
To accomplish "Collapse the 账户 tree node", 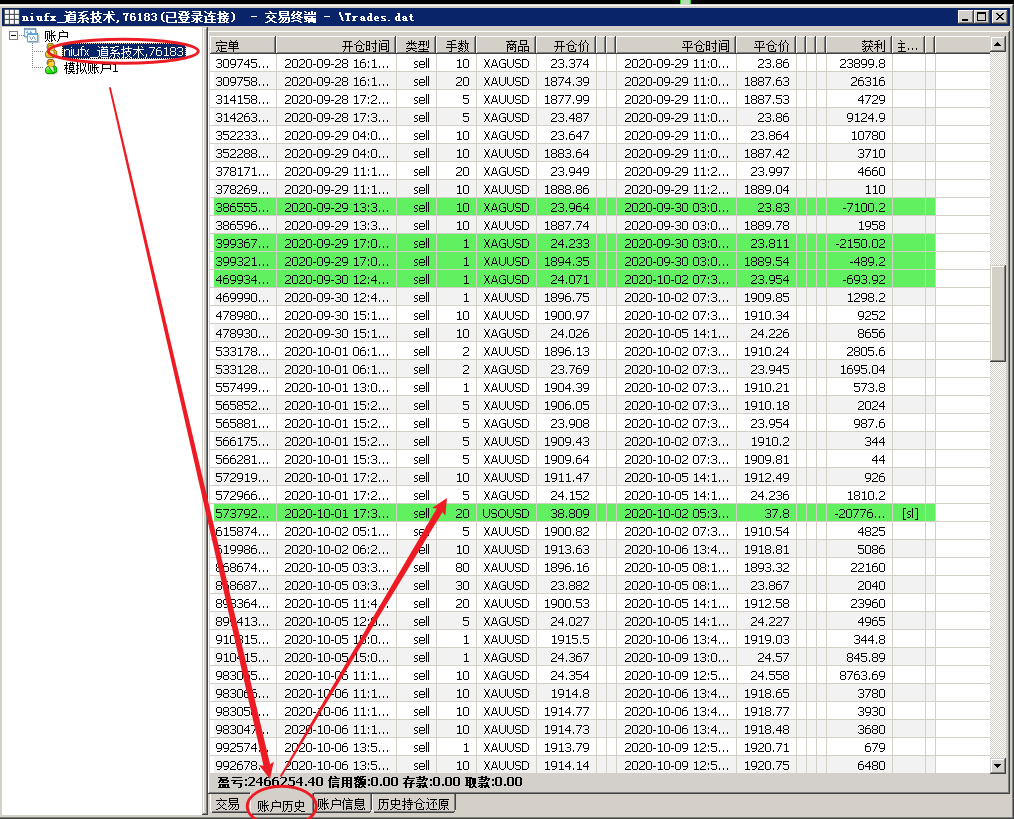I will coord(13,36).
